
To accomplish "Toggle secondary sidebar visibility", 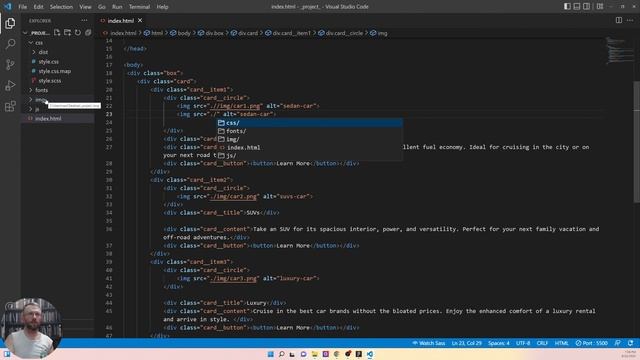I will 587,7.
